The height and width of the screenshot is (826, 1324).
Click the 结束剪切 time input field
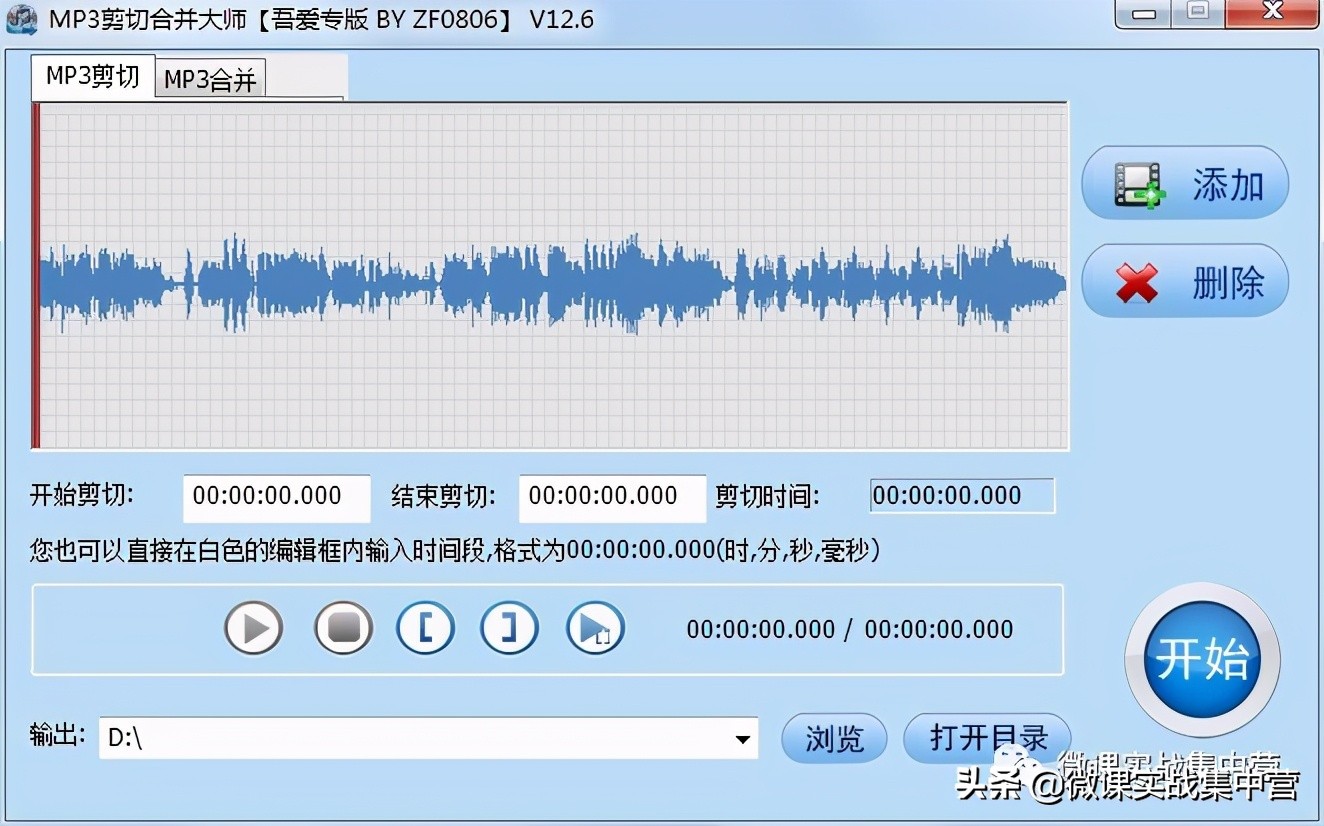[612, 497]
